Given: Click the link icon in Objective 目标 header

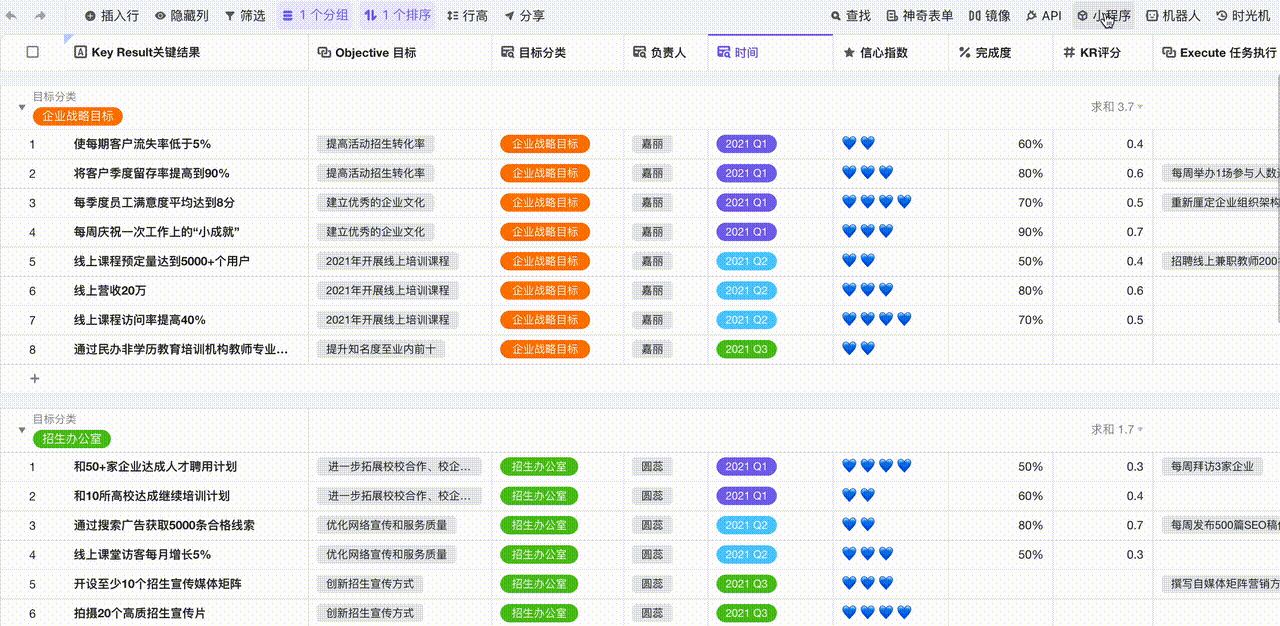Looking at the screenshot, I should click(324, 52).
